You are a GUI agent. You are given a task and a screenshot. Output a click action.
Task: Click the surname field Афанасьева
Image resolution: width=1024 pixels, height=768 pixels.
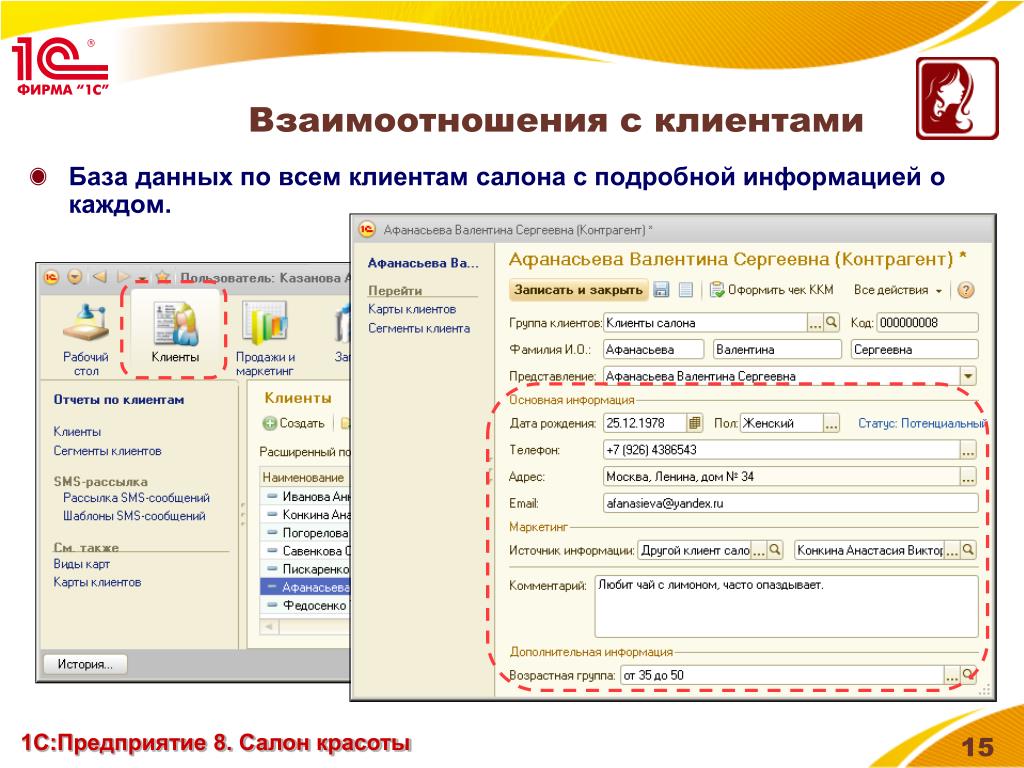[653, 349]
